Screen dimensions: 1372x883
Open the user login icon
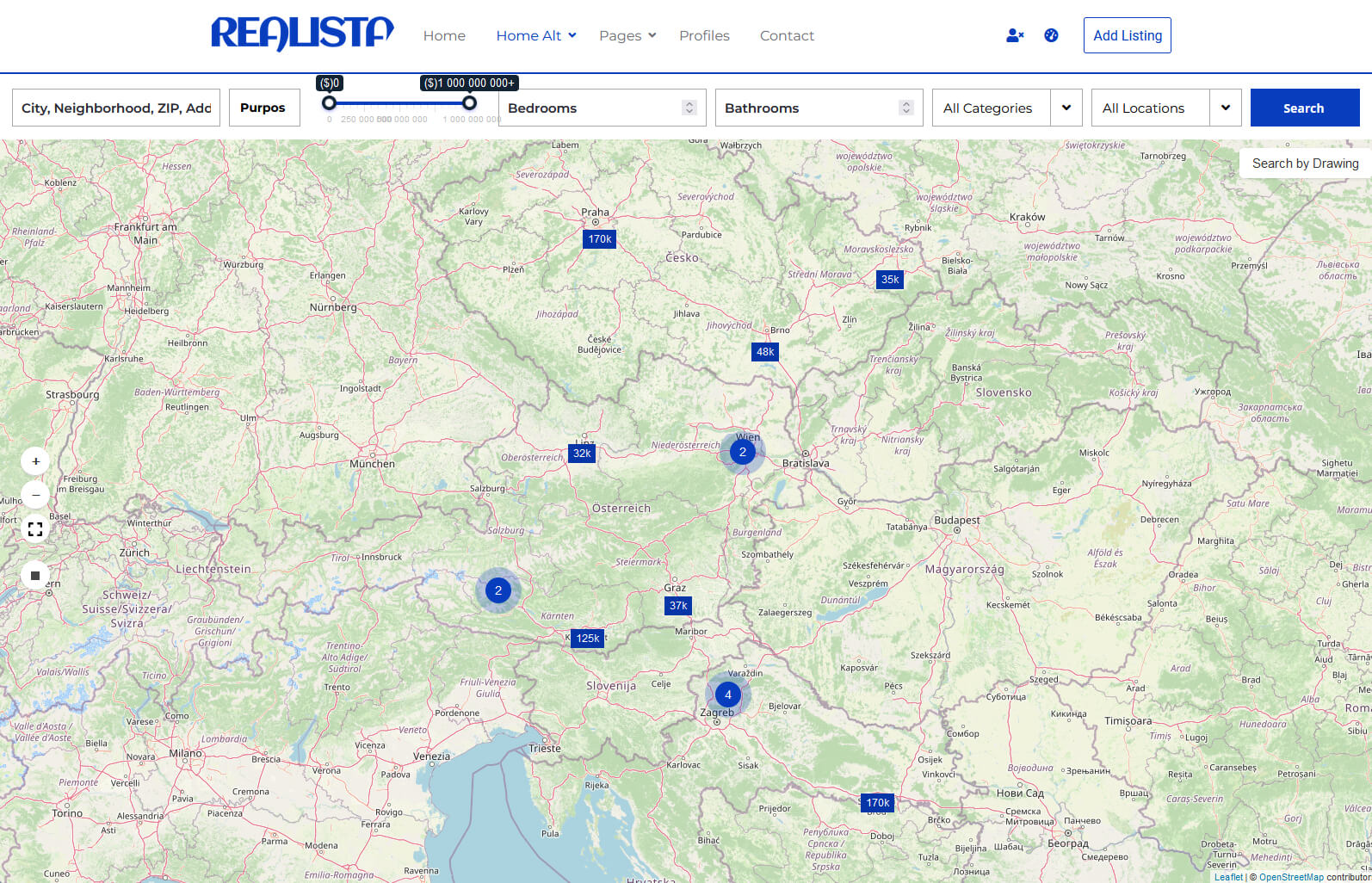[x=1015, y=35]
